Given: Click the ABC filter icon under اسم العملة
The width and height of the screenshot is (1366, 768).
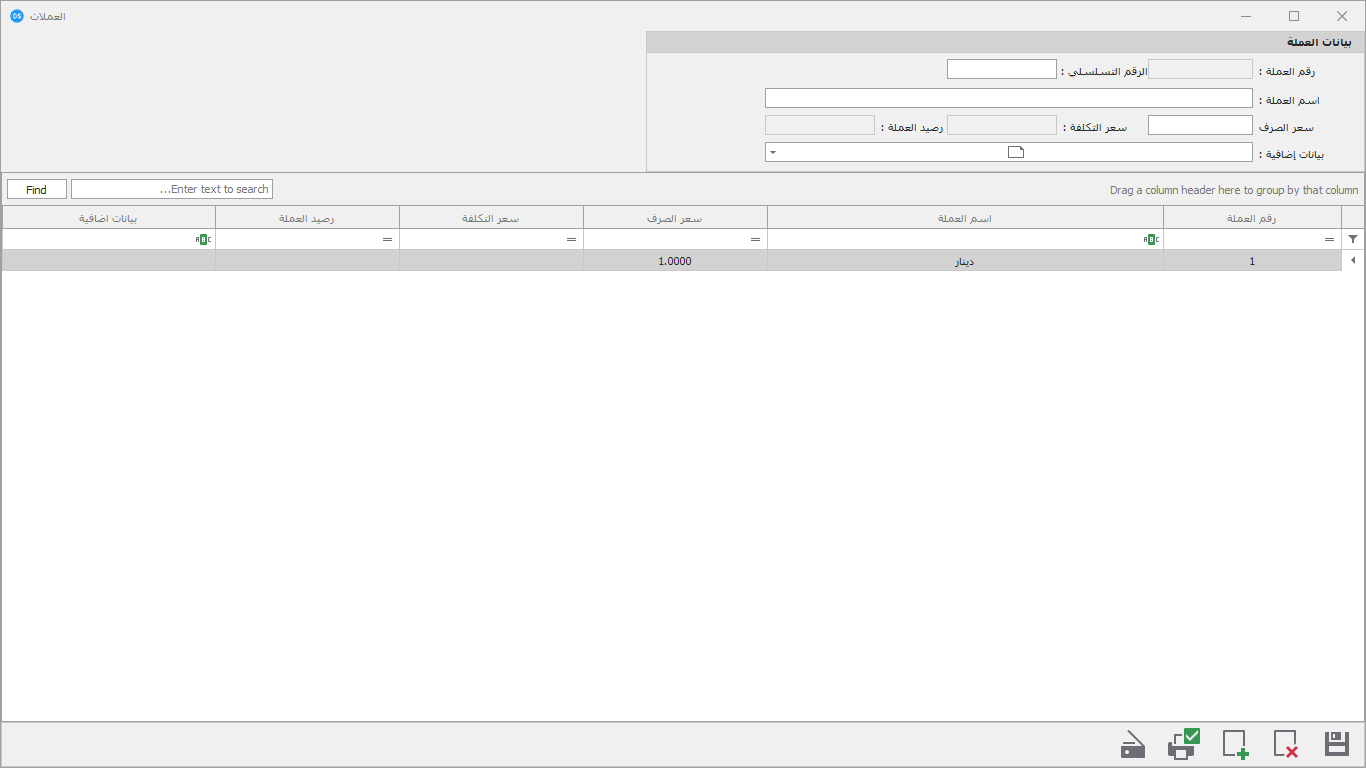Looking at the screenshot, I should (x=1150, y=239).
